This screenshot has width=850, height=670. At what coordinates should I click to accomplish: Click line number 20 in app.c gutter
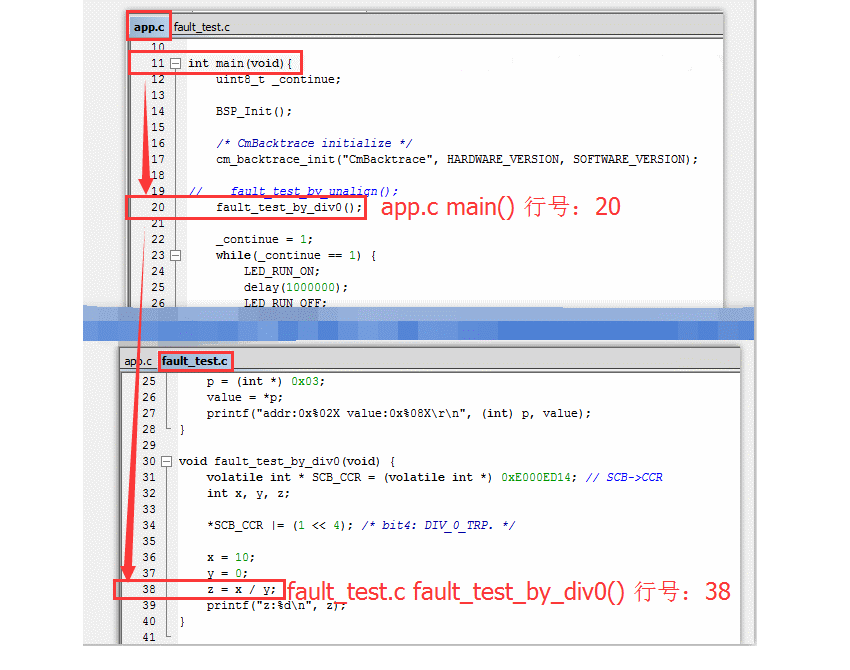[x=157, y=207]
